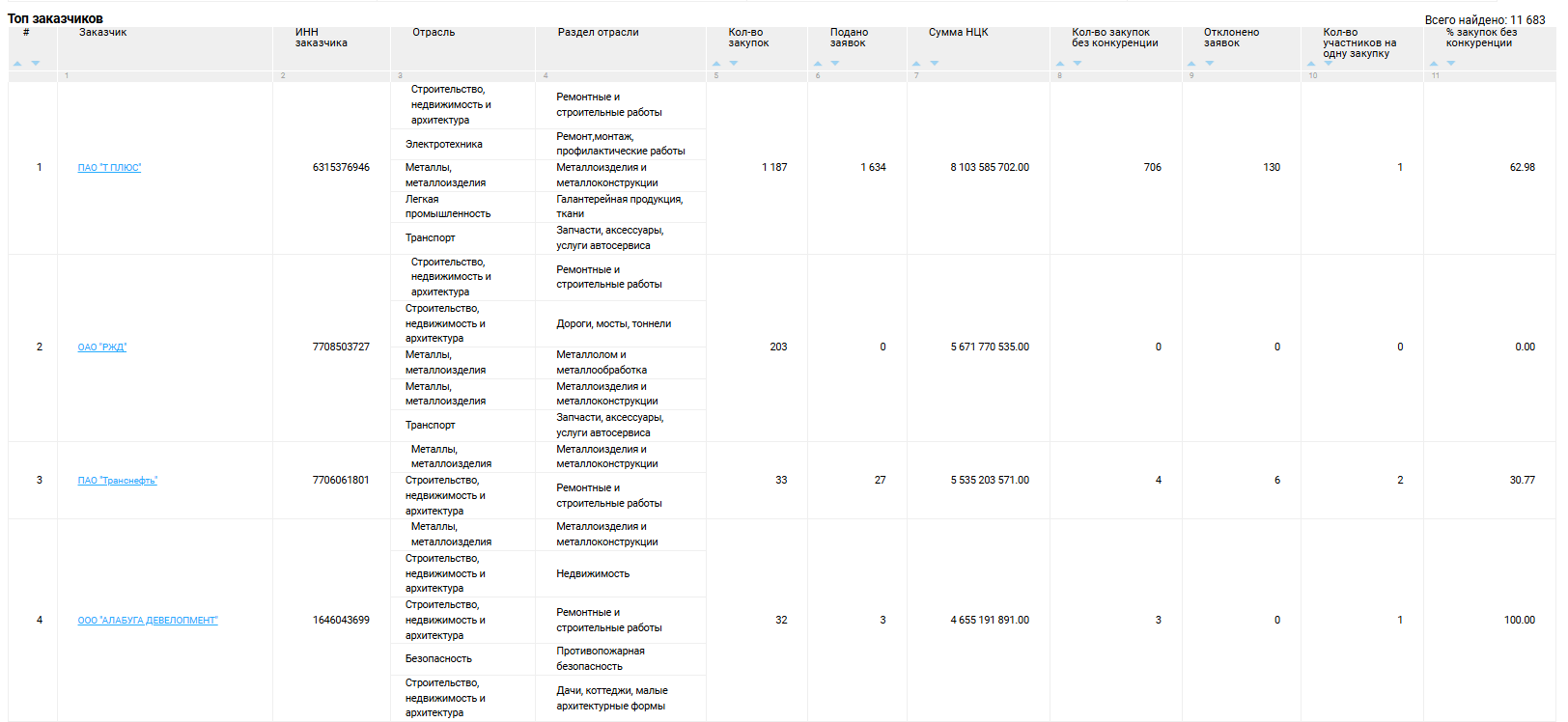Open the ПАО "Т ПЛЮС" customer link
This screenshot has height=722, width=1568.
(109, 168)
